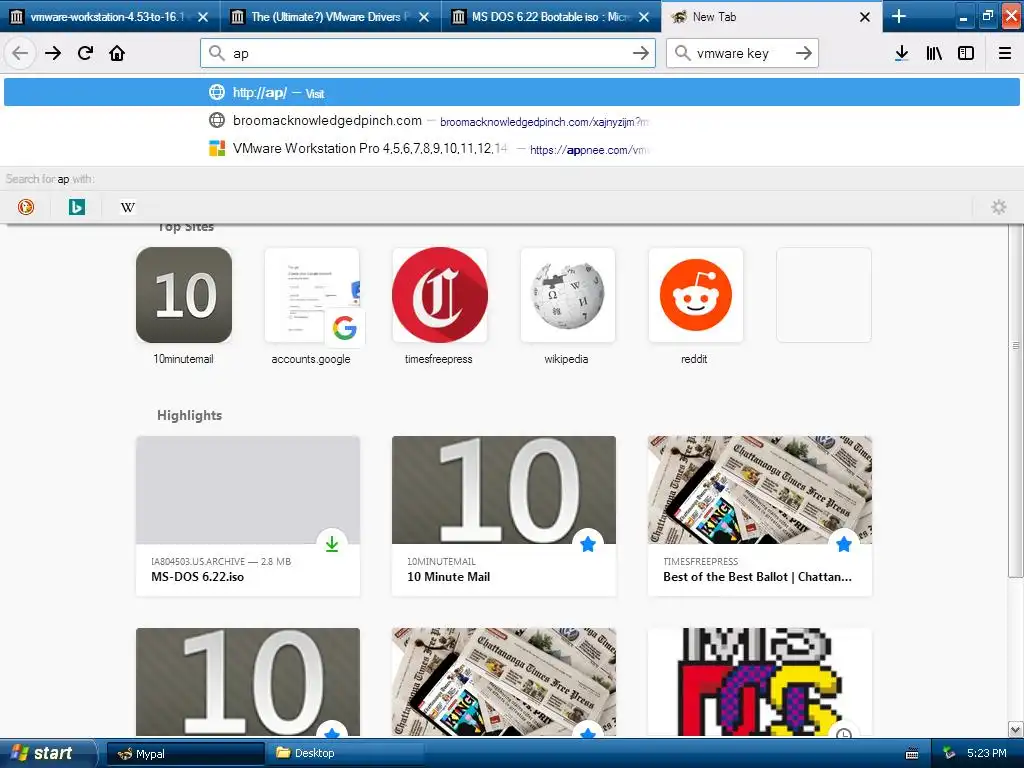1024x768 pixels.
Task: Open the library bookmarks icon
Action: click(934, 53)
